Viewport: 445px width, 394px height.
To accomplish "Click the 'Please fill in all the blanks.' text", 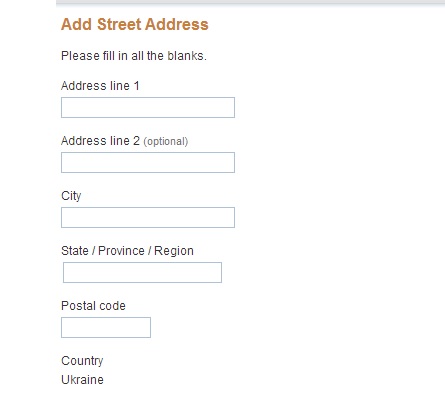I will point(134,56).
